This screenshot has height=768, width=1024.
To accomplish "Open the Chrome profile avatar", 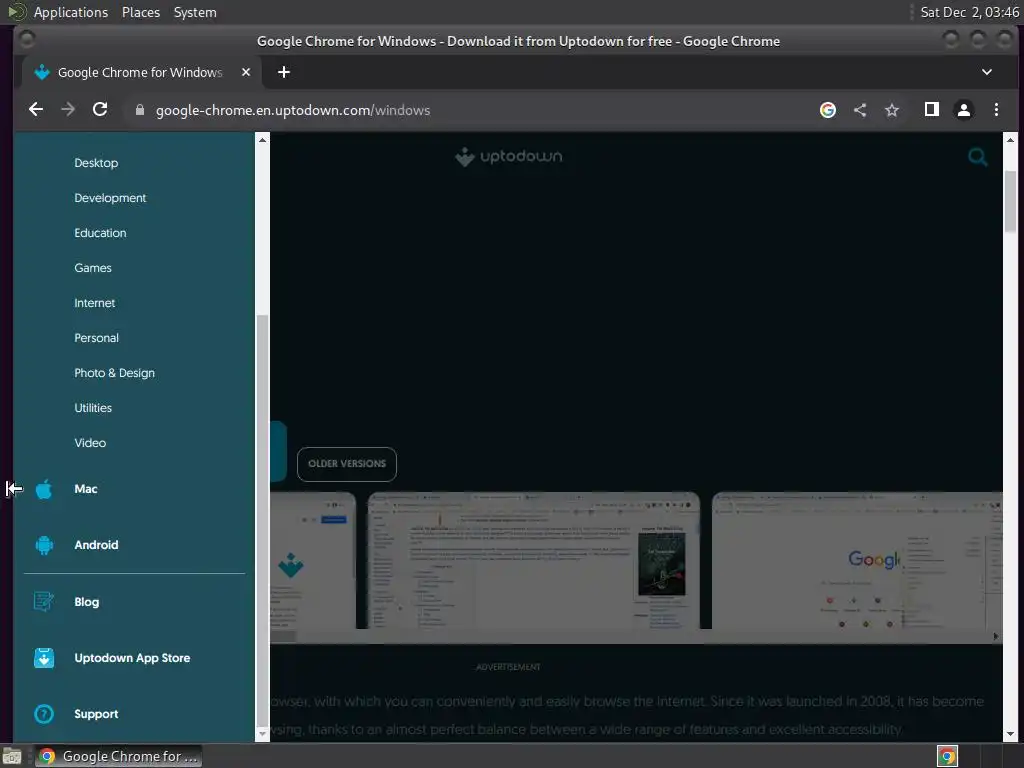I will coord(963,110).
